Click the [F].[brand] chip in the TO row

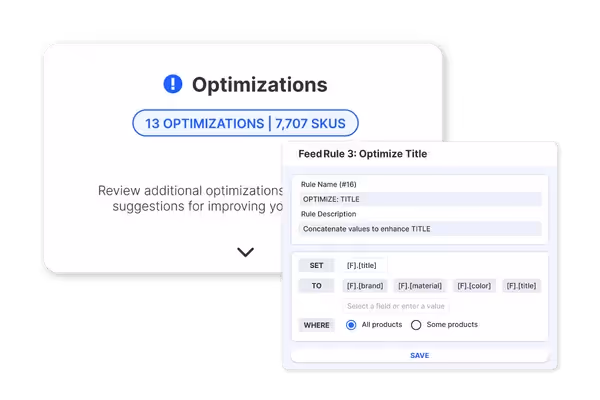(365, 286)
